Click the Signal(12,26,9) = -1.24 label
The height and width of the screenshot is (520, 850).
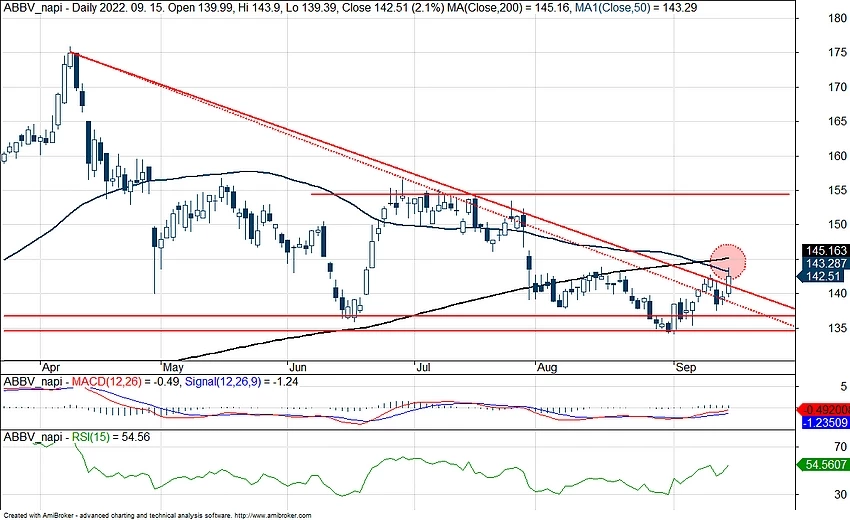(x=241, y=382)
